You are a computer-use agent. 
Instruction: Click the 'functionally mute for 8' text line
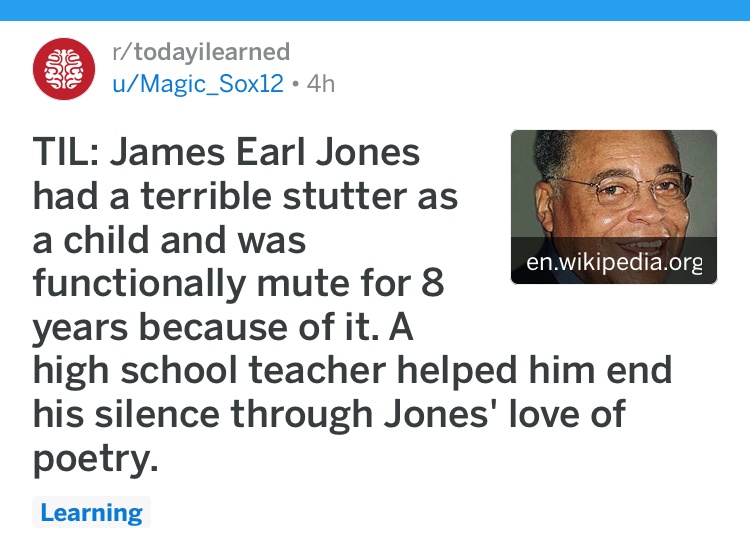click(238, 284)
